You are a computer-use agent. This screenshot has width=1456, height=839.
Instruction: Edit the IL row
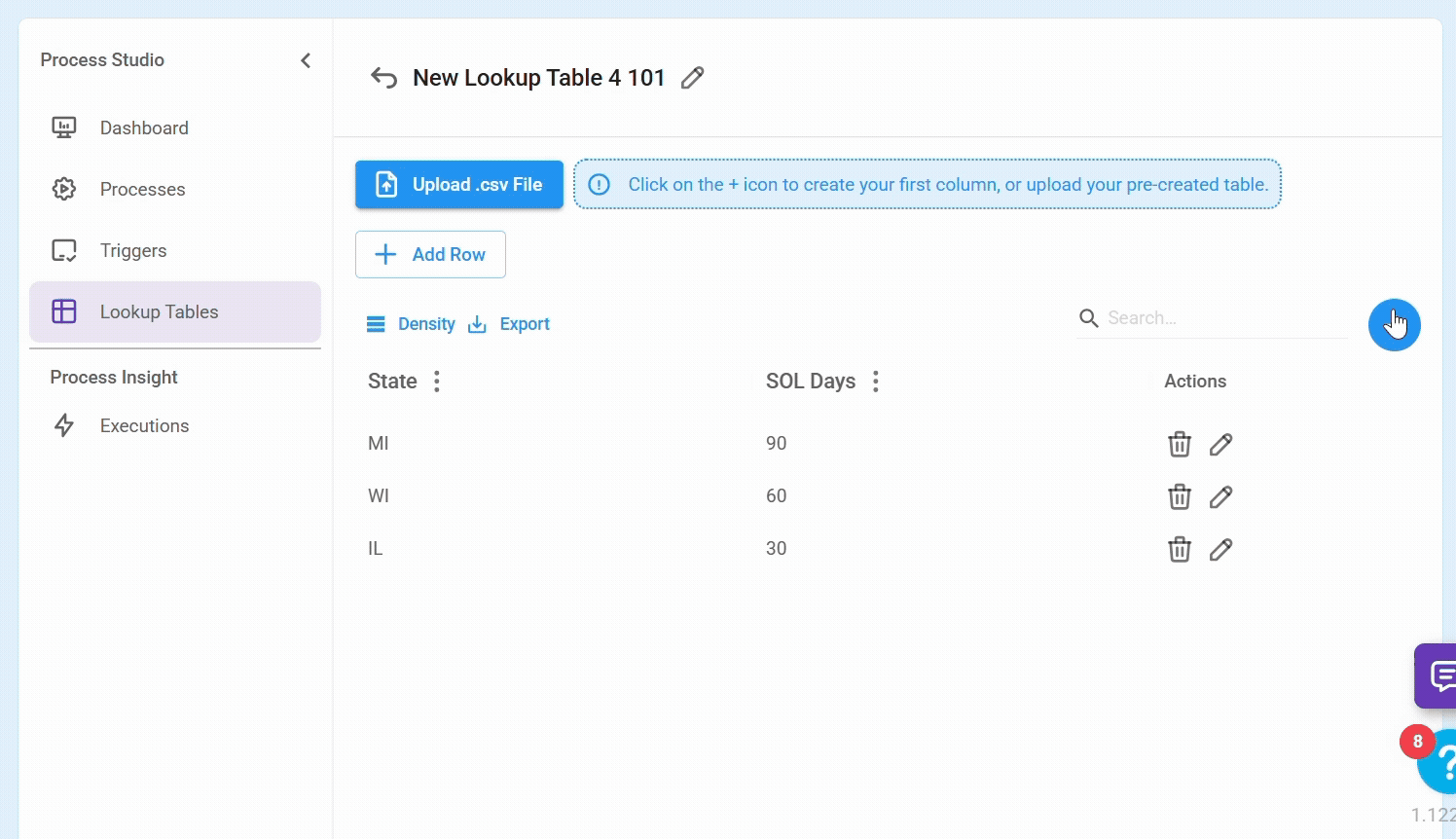tap(1220, 549)
